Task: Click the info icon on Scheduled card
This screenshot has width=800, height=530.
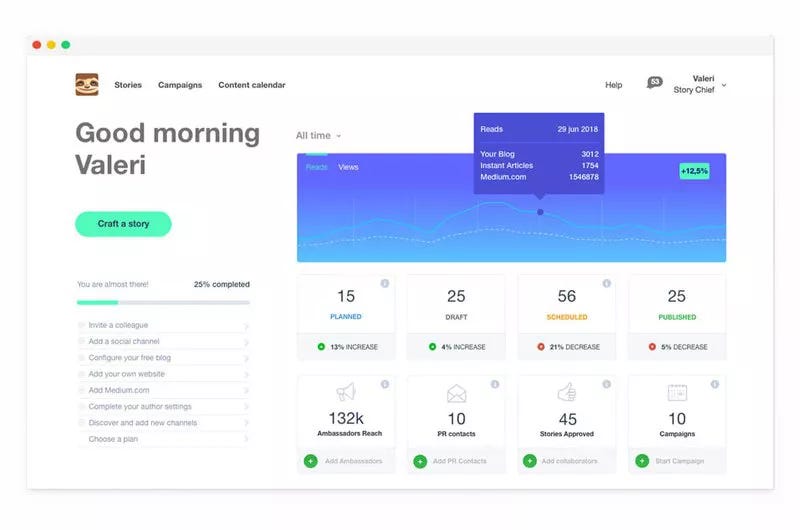Action: coord(606,283)
